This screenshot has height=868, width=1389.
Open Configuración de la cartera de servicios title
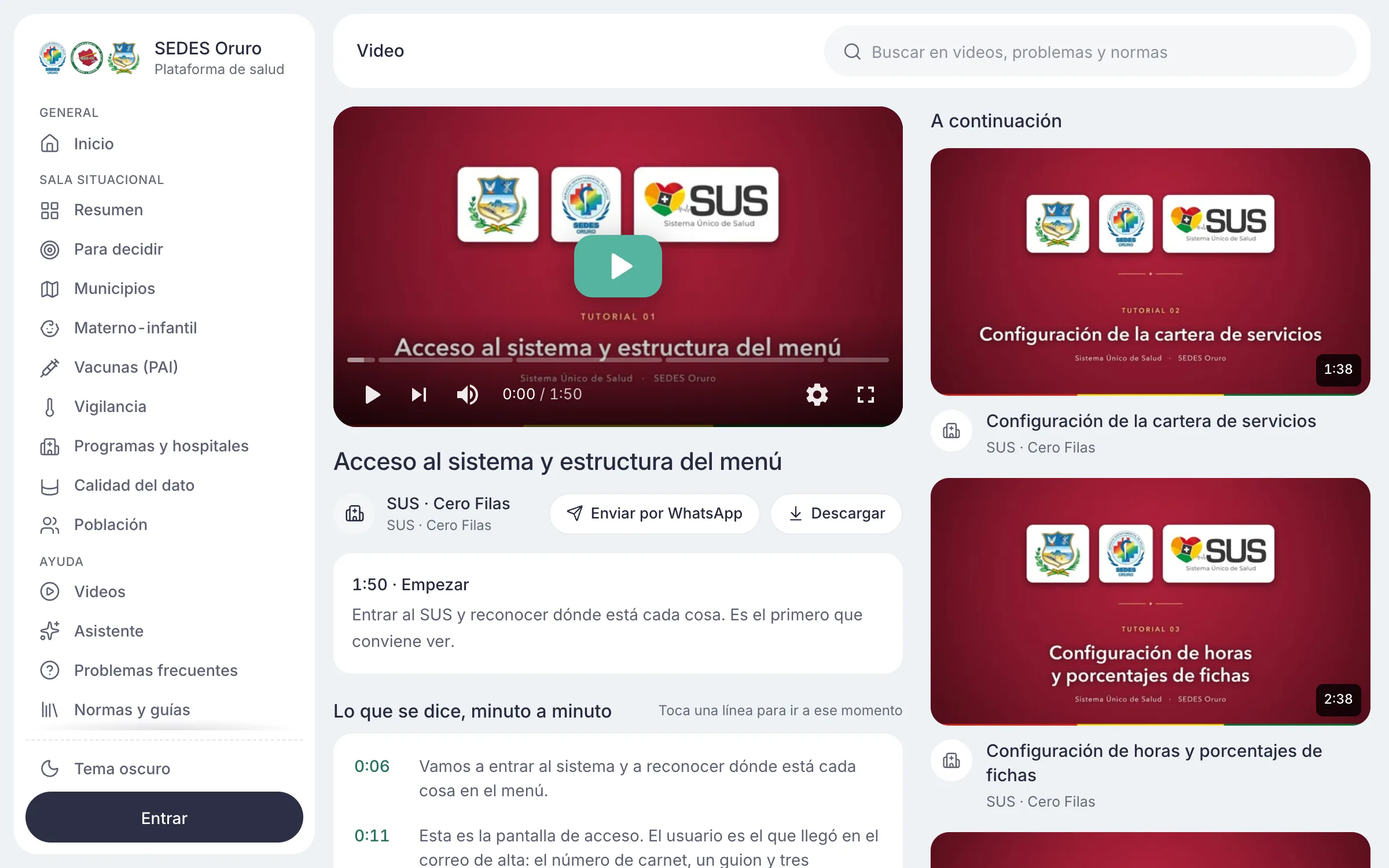(x=1151, y=421)
